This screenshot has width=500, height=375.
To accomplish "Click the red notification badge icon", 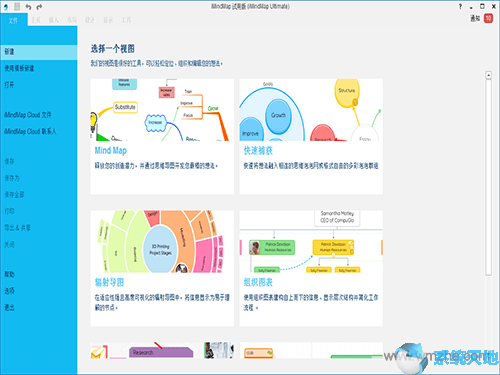I will (488, 18).
